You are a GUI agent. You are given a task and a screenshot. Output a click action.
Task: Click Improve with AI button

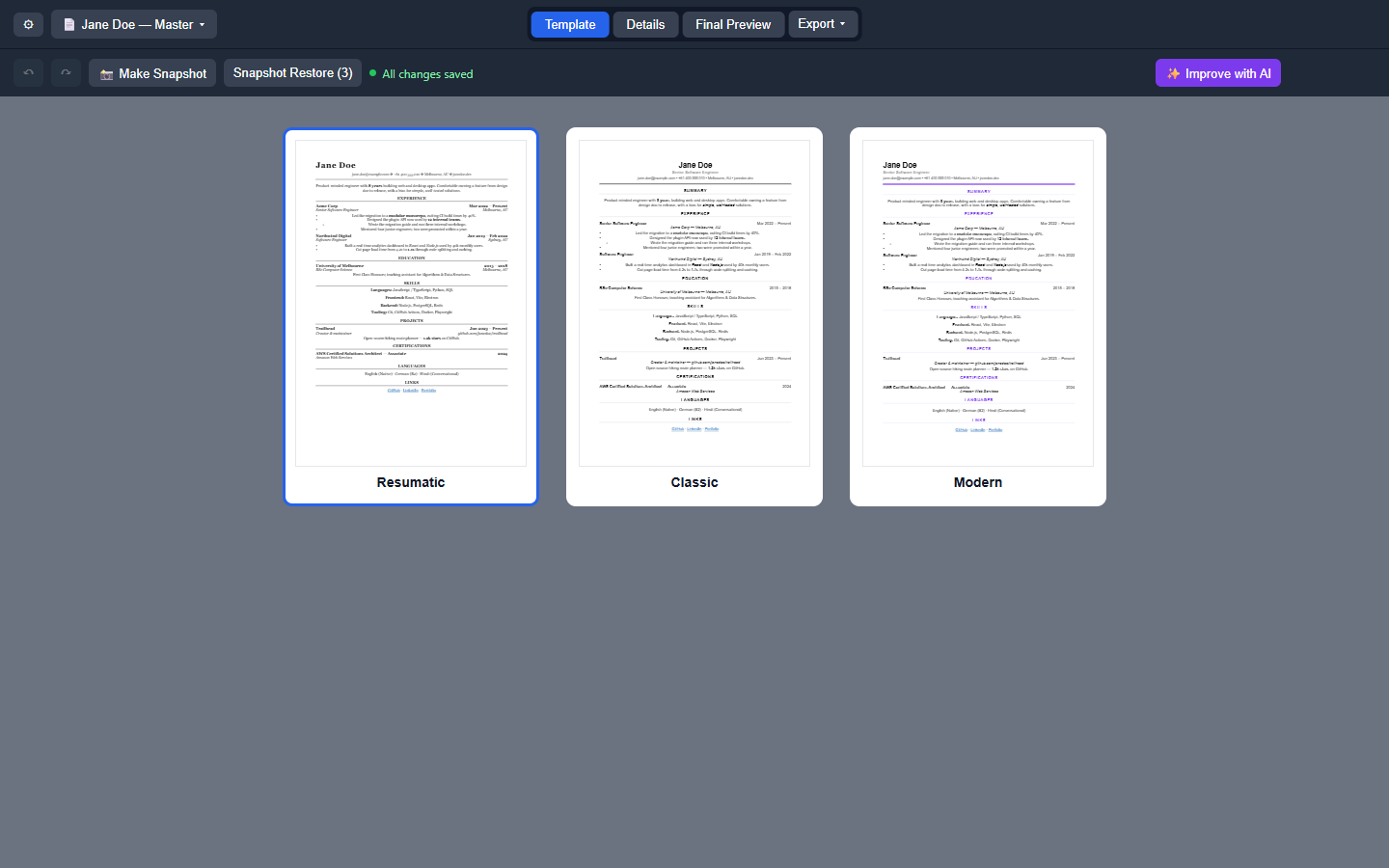pos(1218,73)
